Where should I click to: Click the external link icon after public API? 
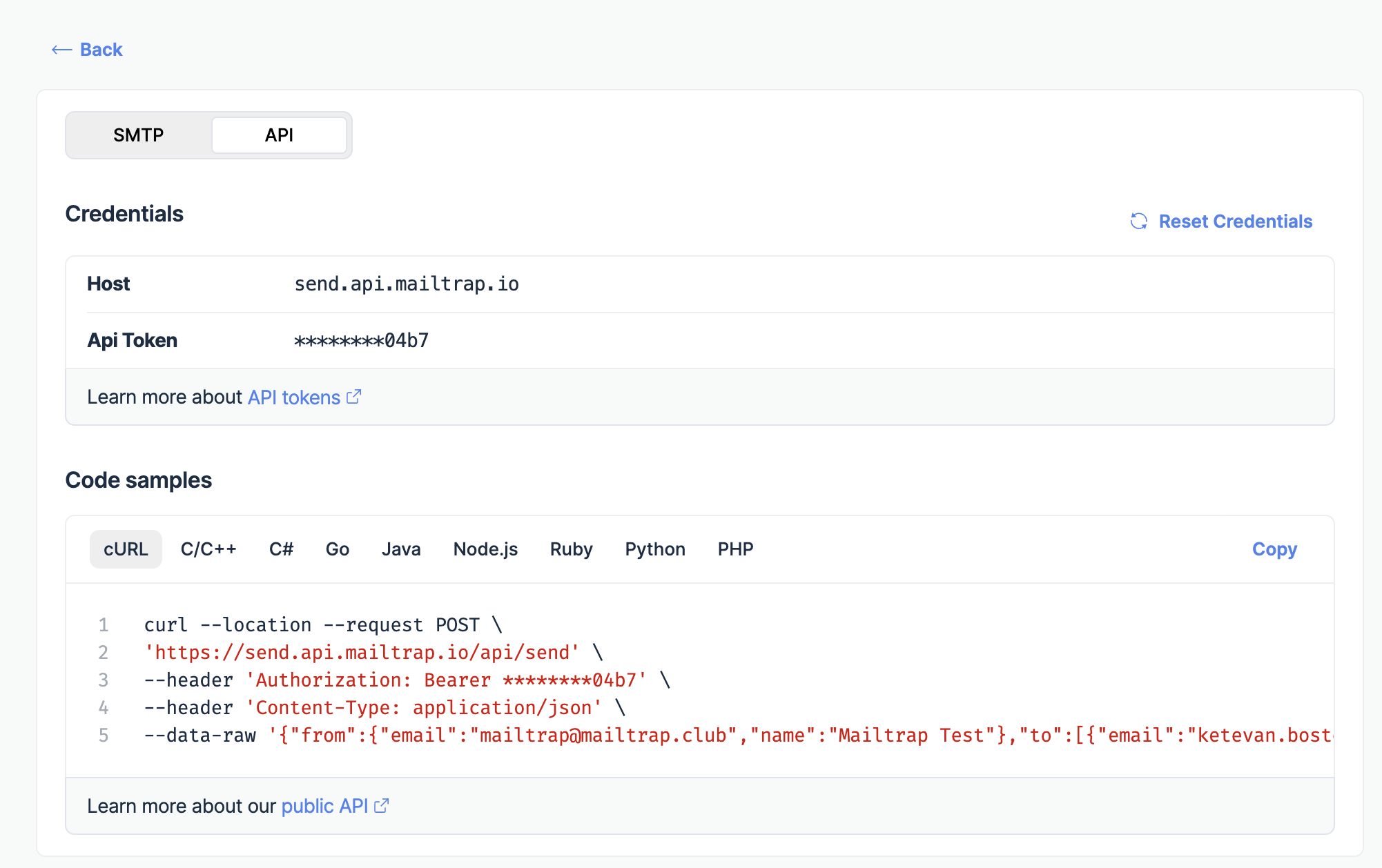[x=382, y=805]
